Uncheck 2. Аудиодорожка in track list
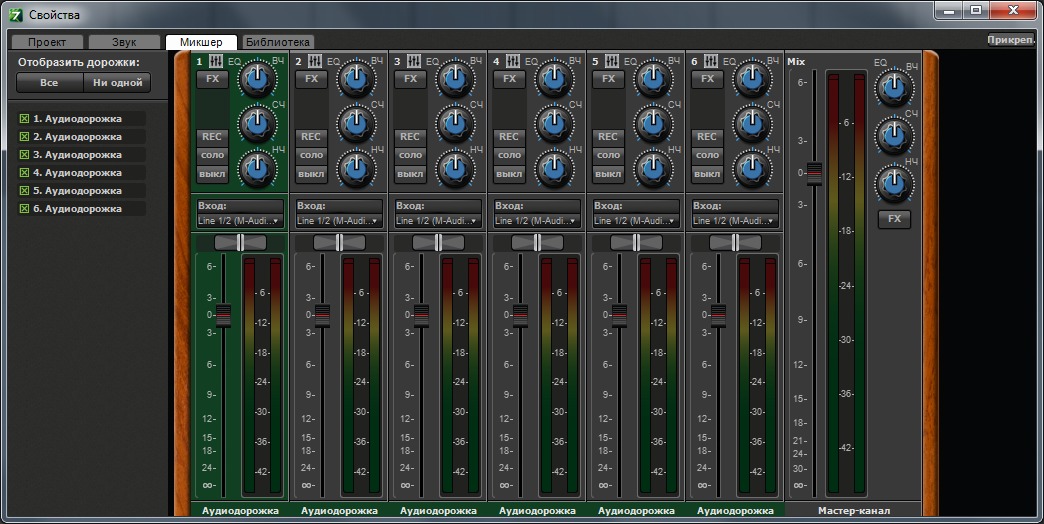The image size is (1044, 524). coord(25,136)
